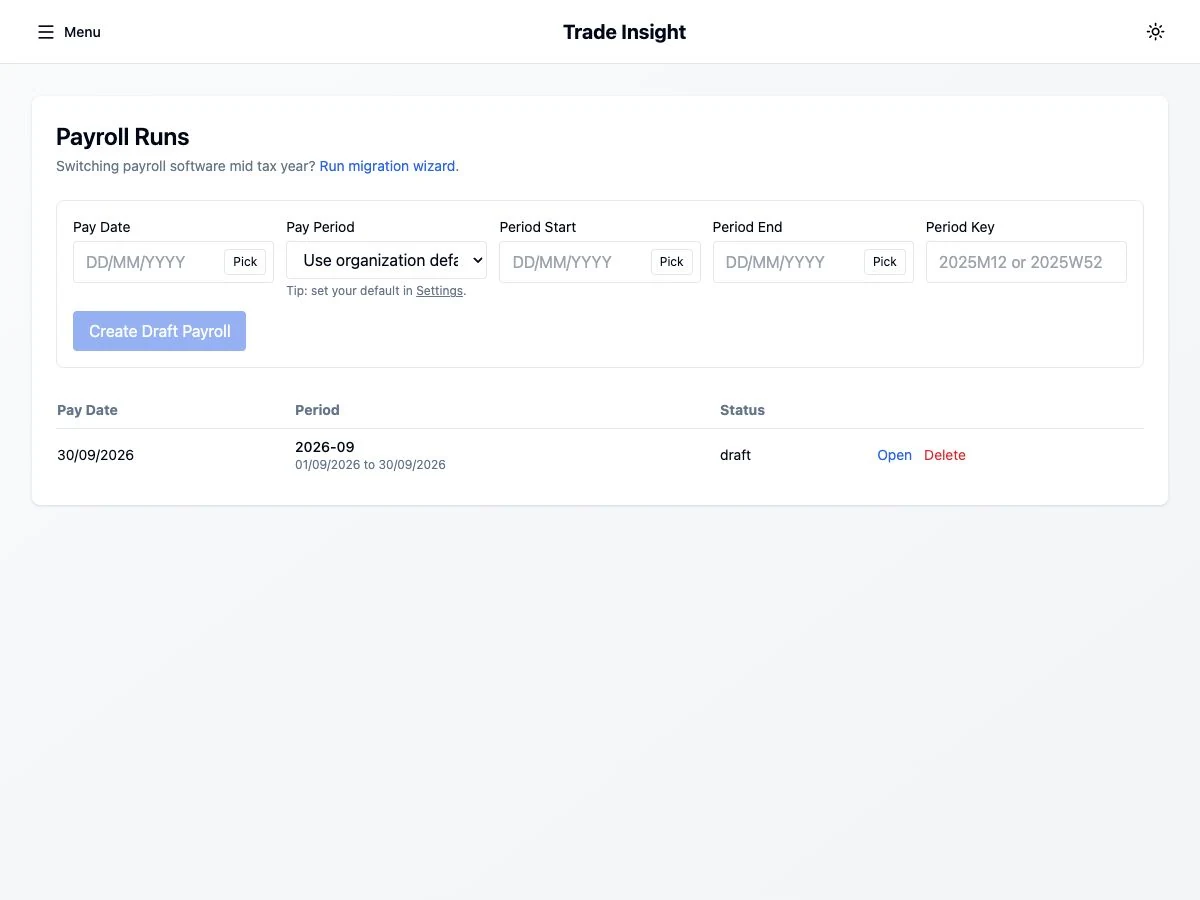This screenshot has height=900, width=1200.
Task: Click Pick button for Pay Date
Action: (x=245, y=262)
